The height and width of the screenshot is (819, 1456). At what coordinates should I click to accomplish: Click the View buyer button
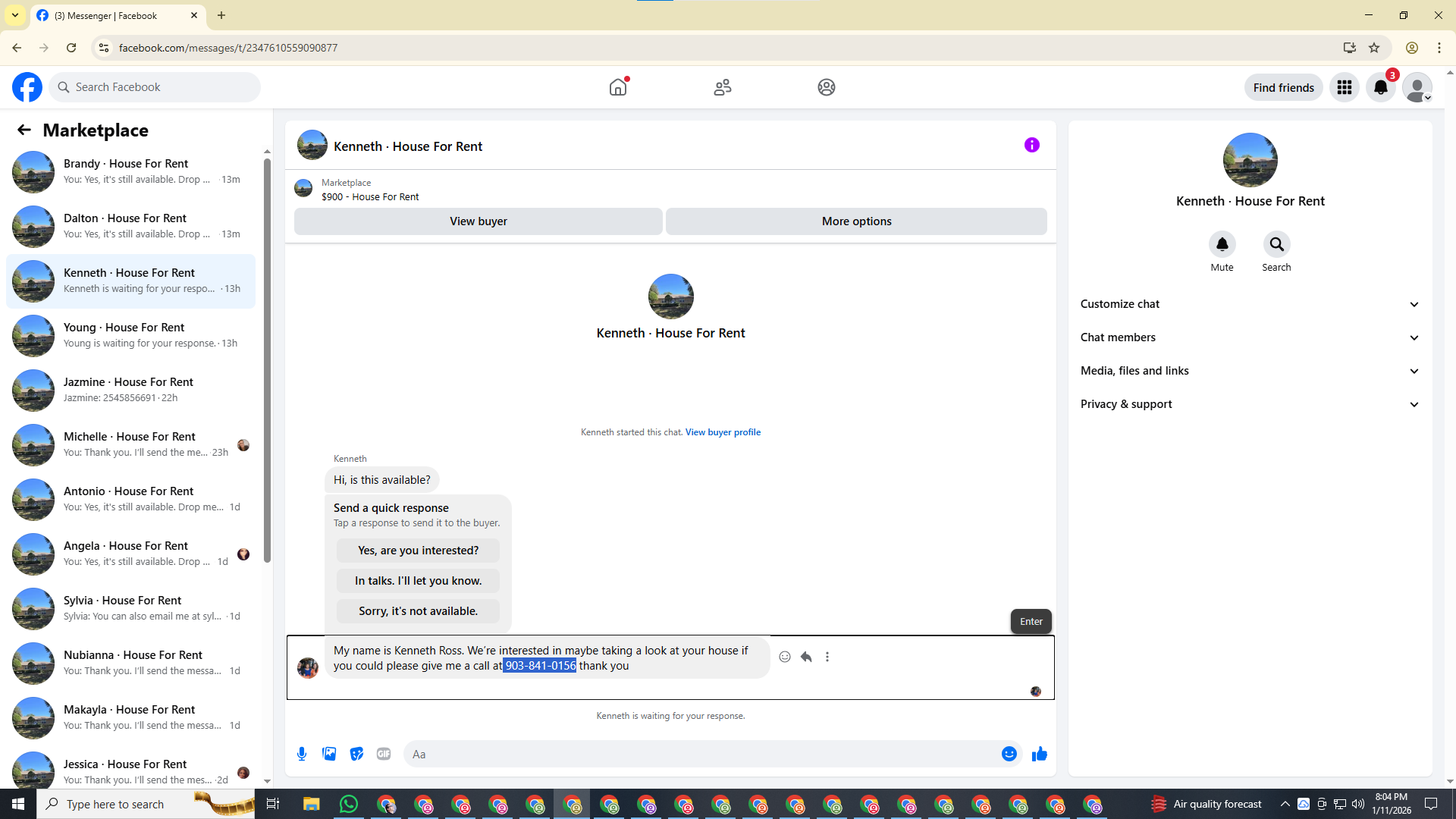(x=479, y=221)
